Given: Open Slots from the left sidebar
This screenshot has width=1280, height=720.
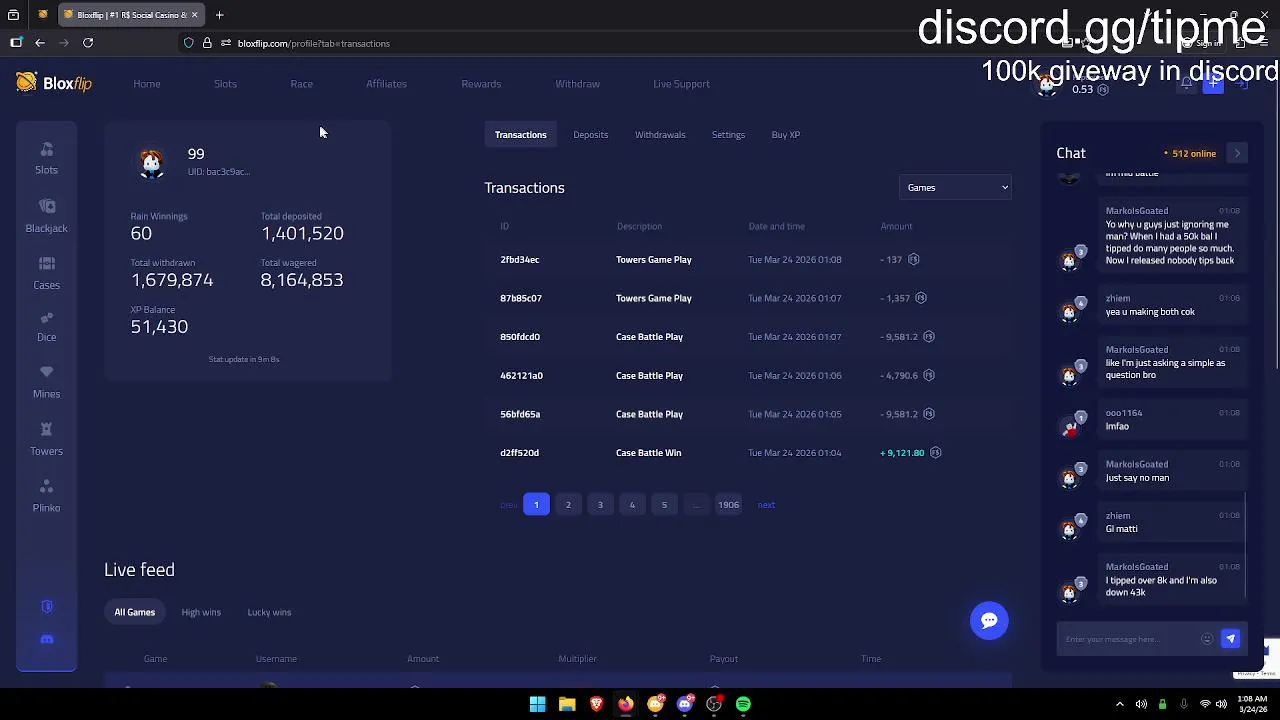Looking at the screenshot, I should [x=46, y=158].
